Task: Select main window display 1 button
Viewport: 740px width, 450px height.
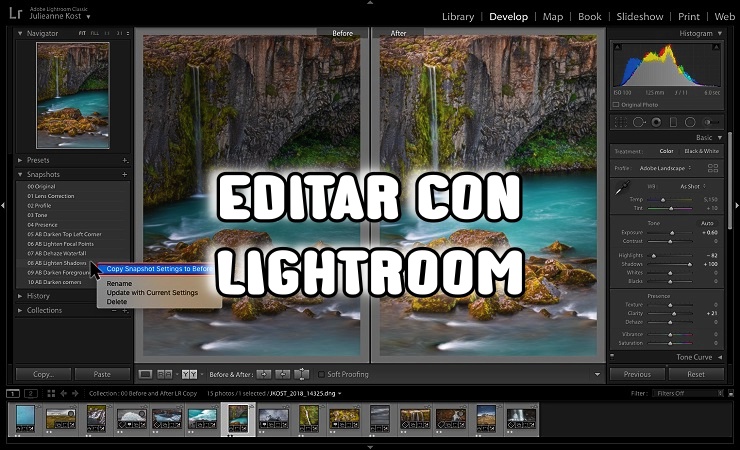Action: [x=13, y=393]
